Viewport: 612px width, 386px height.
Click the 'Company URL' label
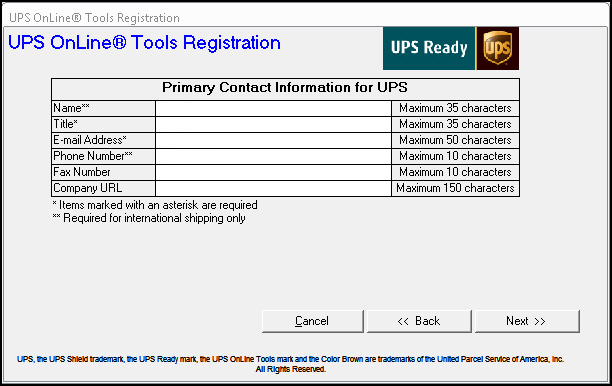coord(88,188)
